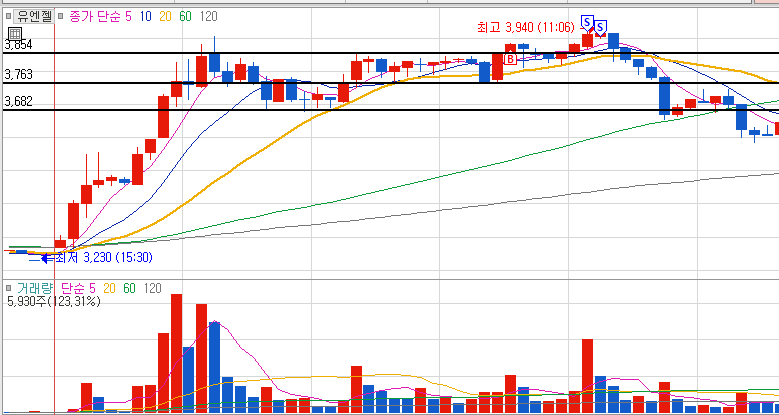Click the small square icon beside 거래량
Image resolution: width=779 pixels, height=415 pixels.
click(8, 288)
